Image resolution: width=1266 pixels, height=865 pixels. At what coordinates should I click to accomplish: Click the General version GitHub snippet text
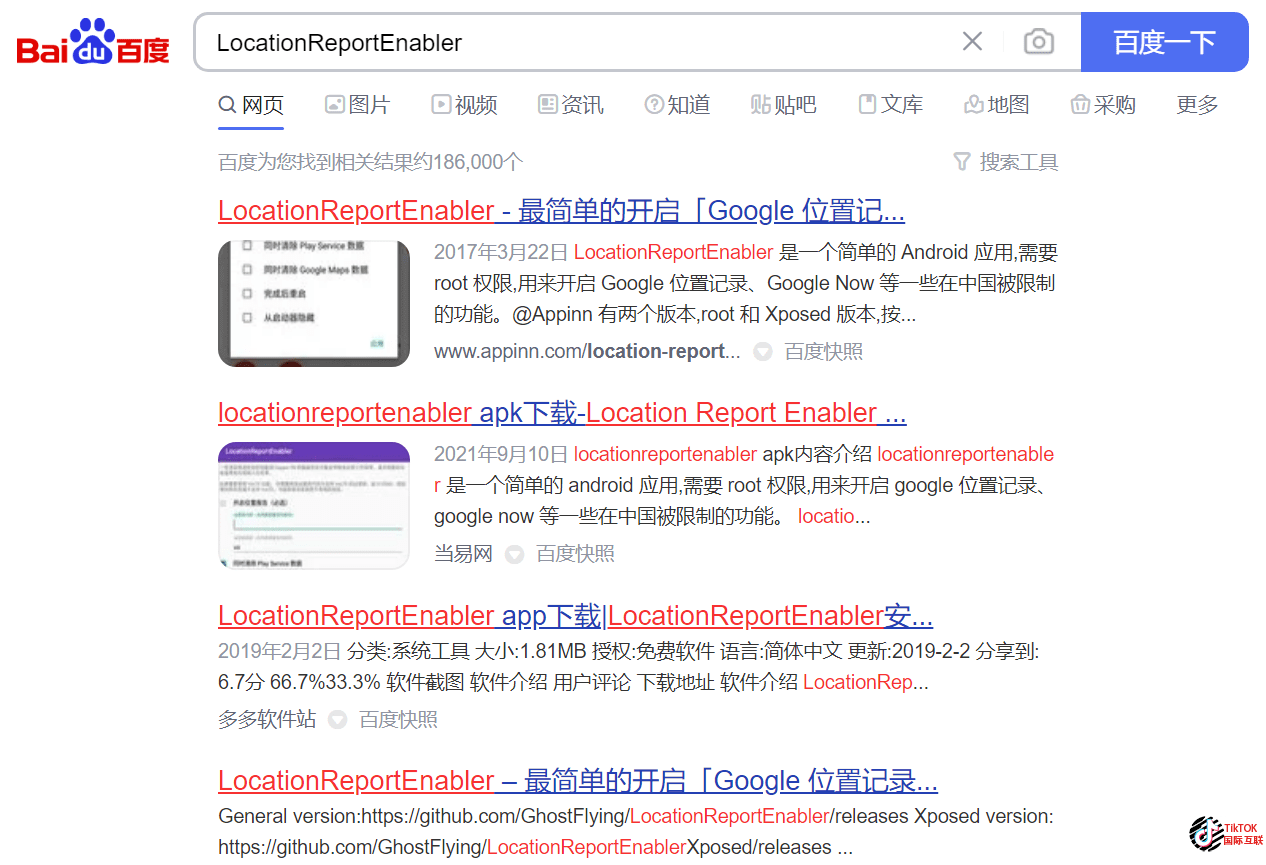(x=636, y=832)
